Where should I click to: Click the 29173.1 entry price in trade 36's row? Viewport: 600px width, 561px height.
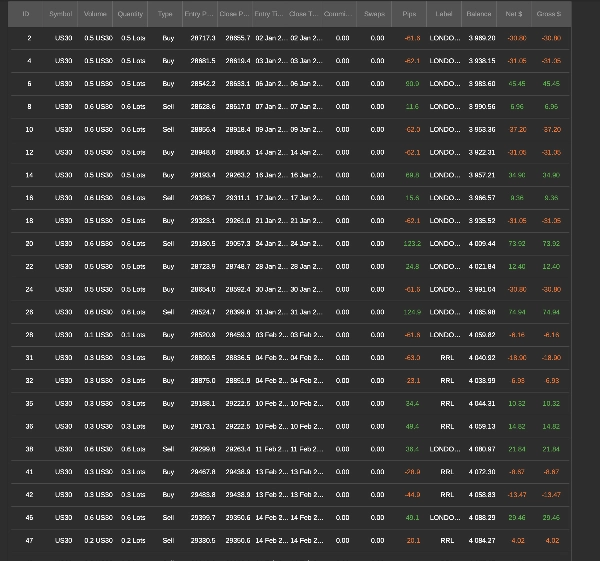click(203, 426)
